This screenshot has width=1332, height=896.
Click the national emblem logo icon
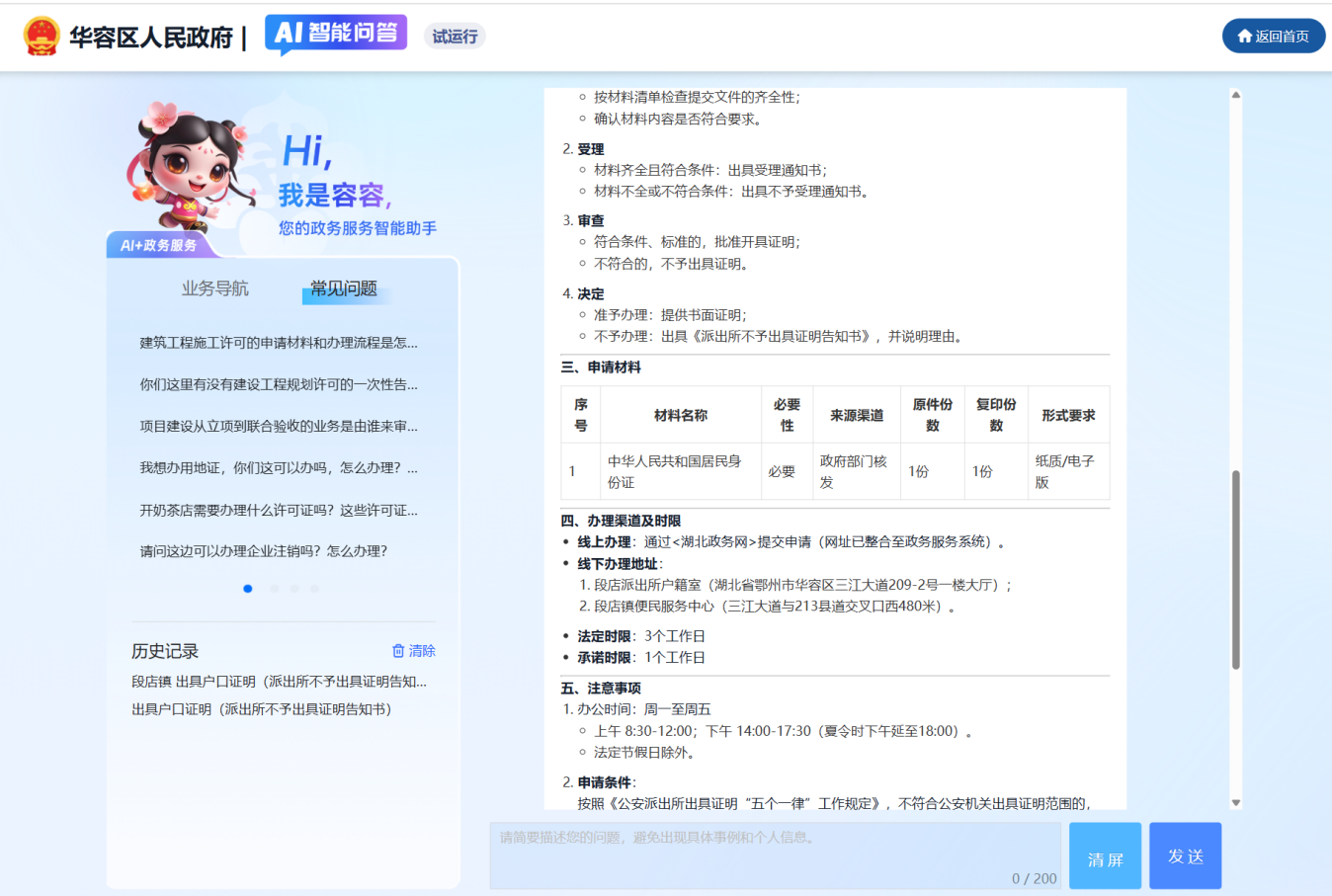(x=42, y=37)
